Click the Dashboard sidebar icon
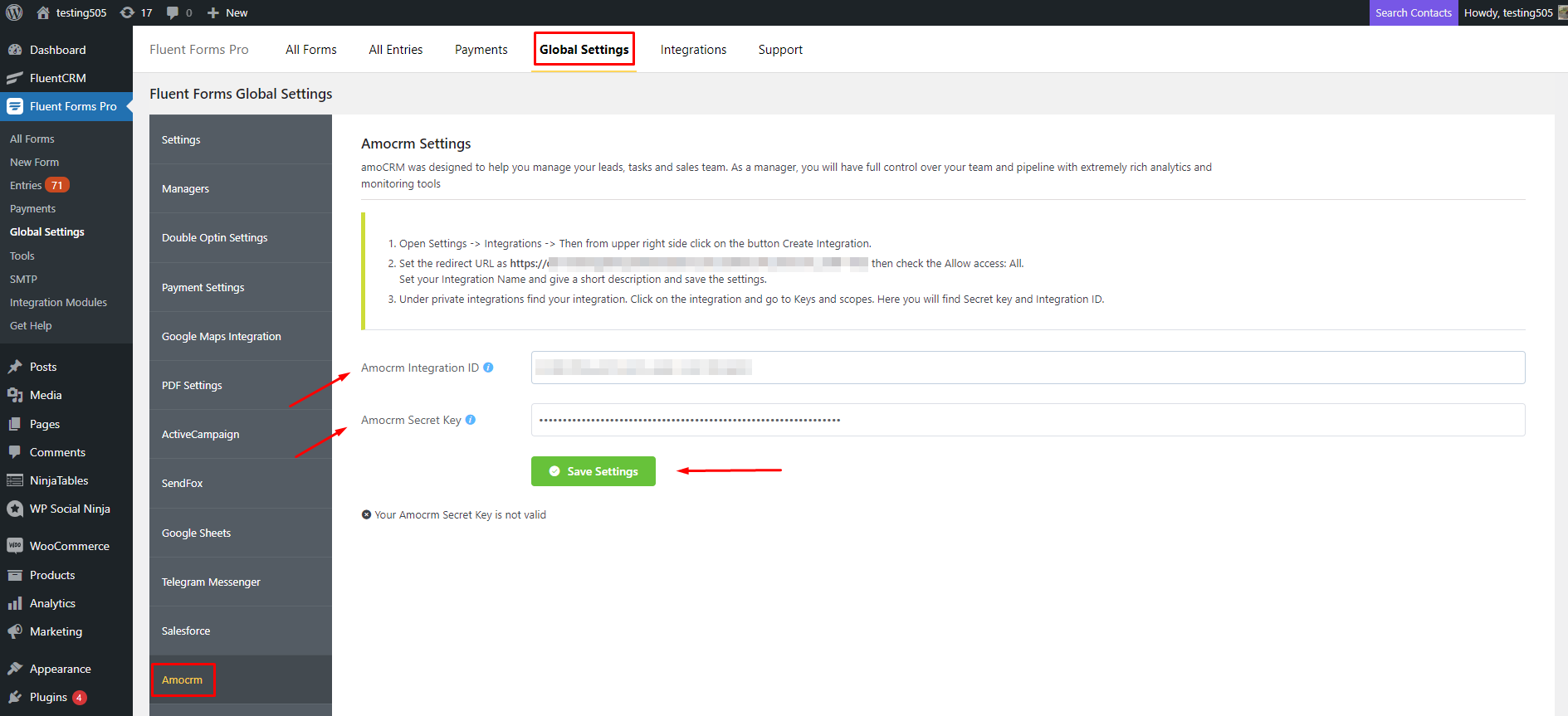Screen dimensions: 1568x716 (15, 50)
